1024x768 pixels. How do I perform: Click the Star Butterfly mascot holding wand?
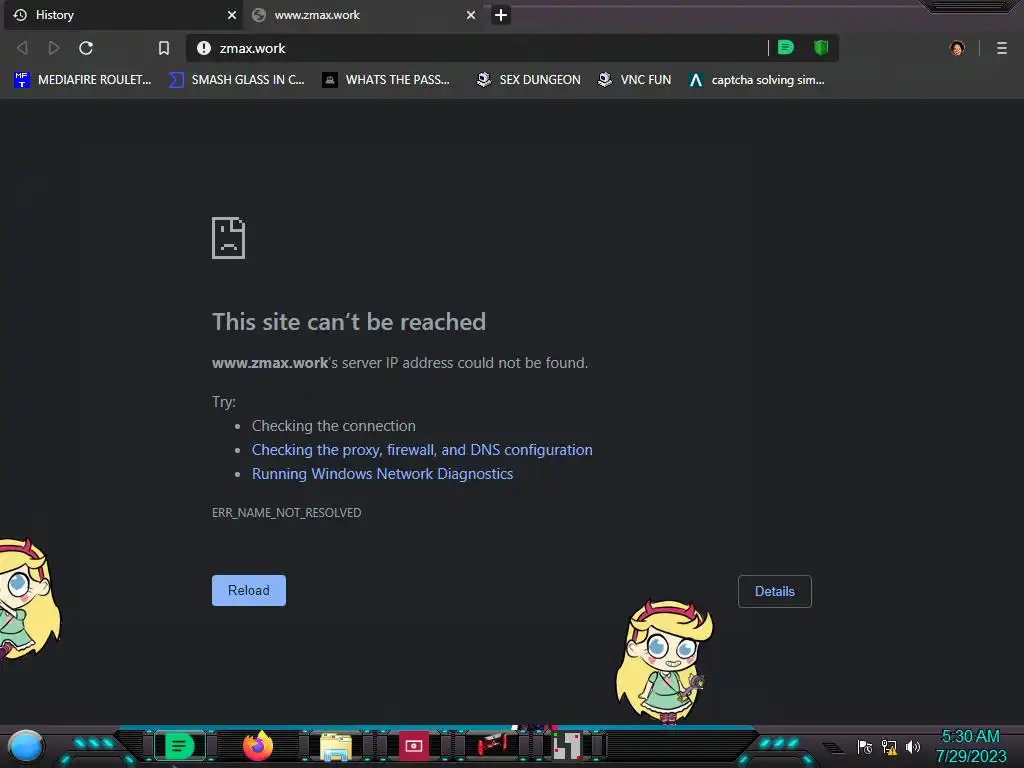[x=664, y=662]
